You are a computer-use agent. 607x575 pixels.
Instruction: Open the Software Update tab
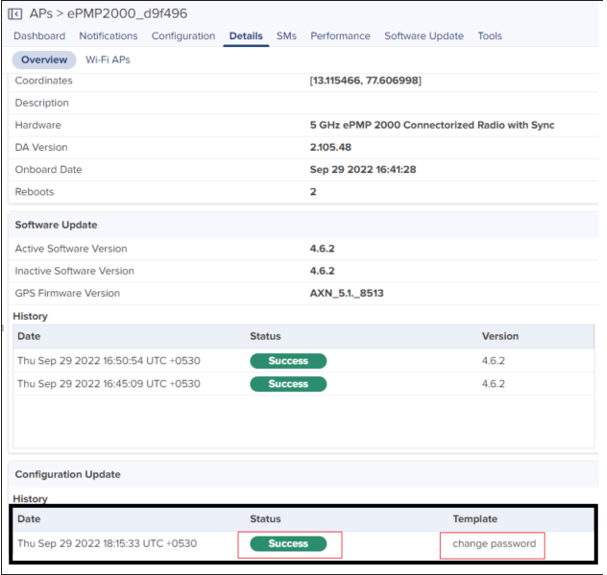point(424,36)
